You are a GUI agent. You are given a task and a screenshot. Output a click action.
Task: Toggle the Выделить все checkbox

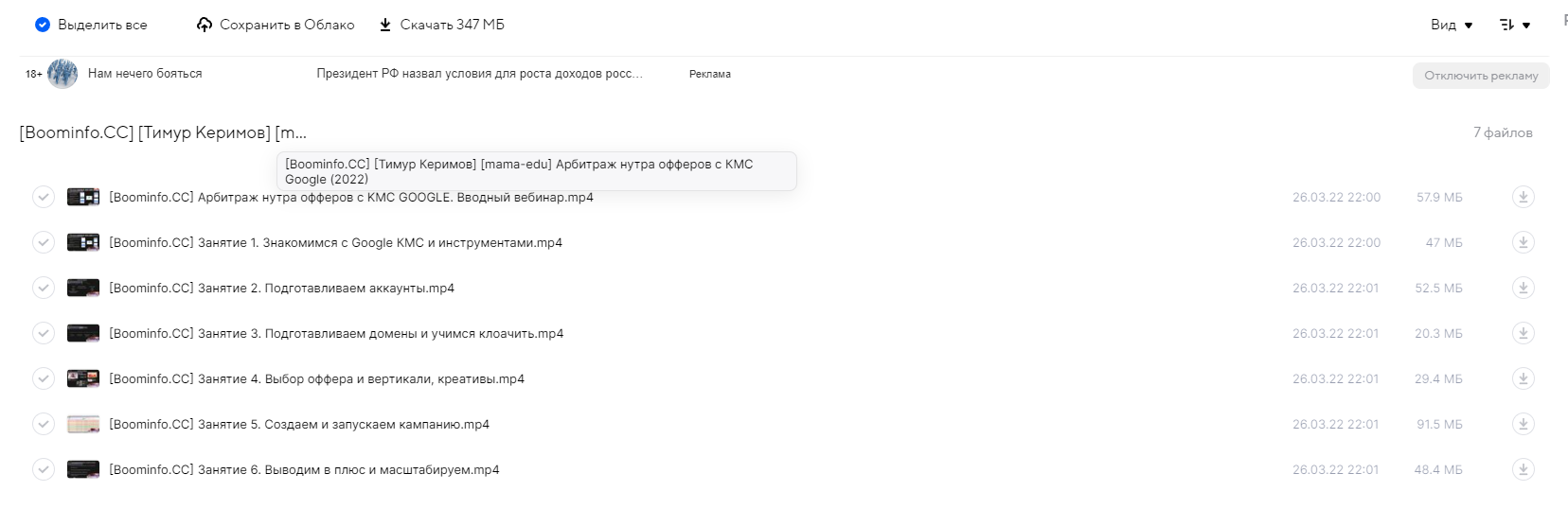pyautogui.click(x=42, y=25)
